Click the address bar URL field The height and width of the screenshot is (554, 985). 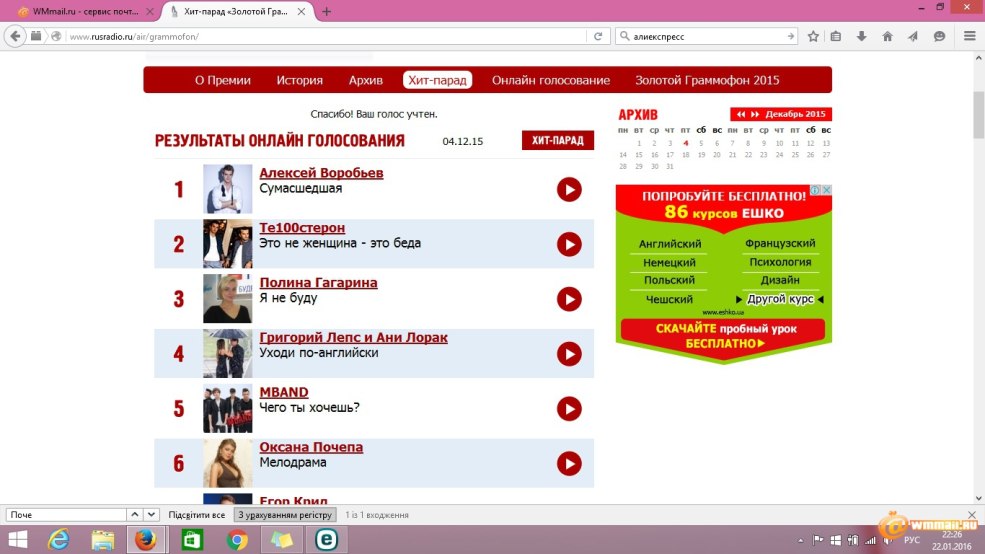click(327, 36)
